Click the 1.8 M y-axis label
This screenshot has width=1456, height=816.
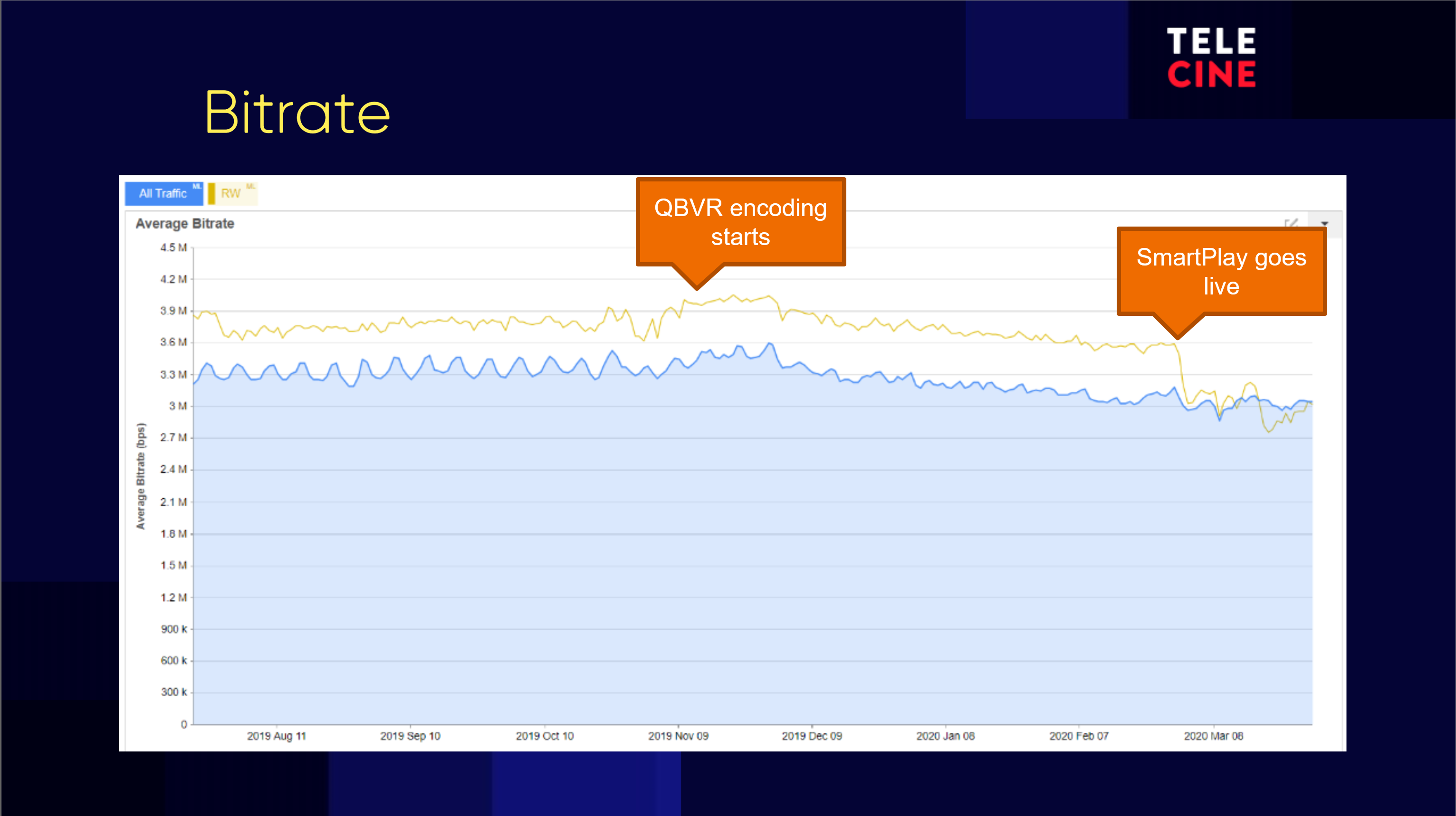(x=173, y=533)
